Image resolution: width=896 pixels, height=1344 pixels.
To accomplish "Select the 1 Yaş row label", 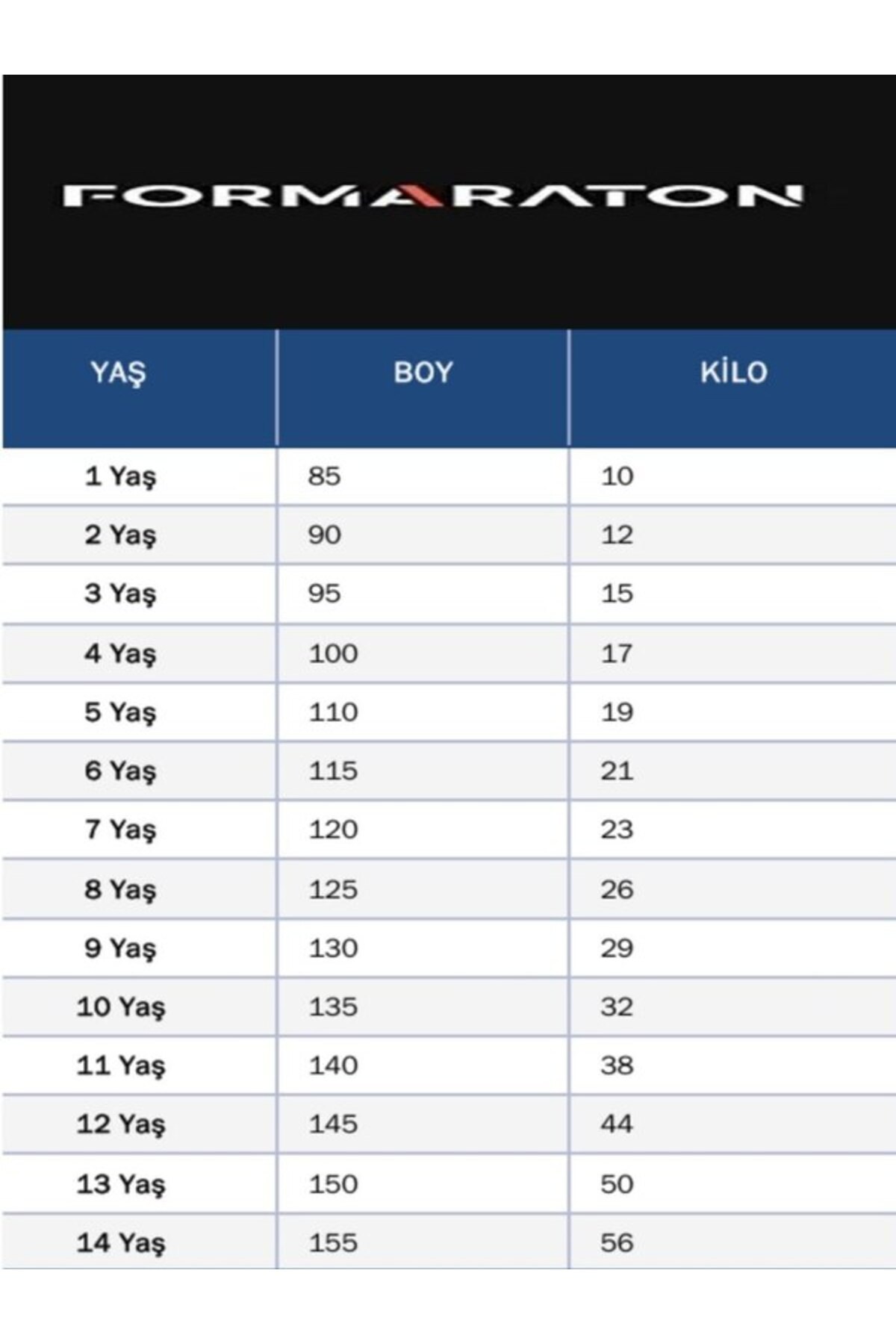I will [120, 476].
